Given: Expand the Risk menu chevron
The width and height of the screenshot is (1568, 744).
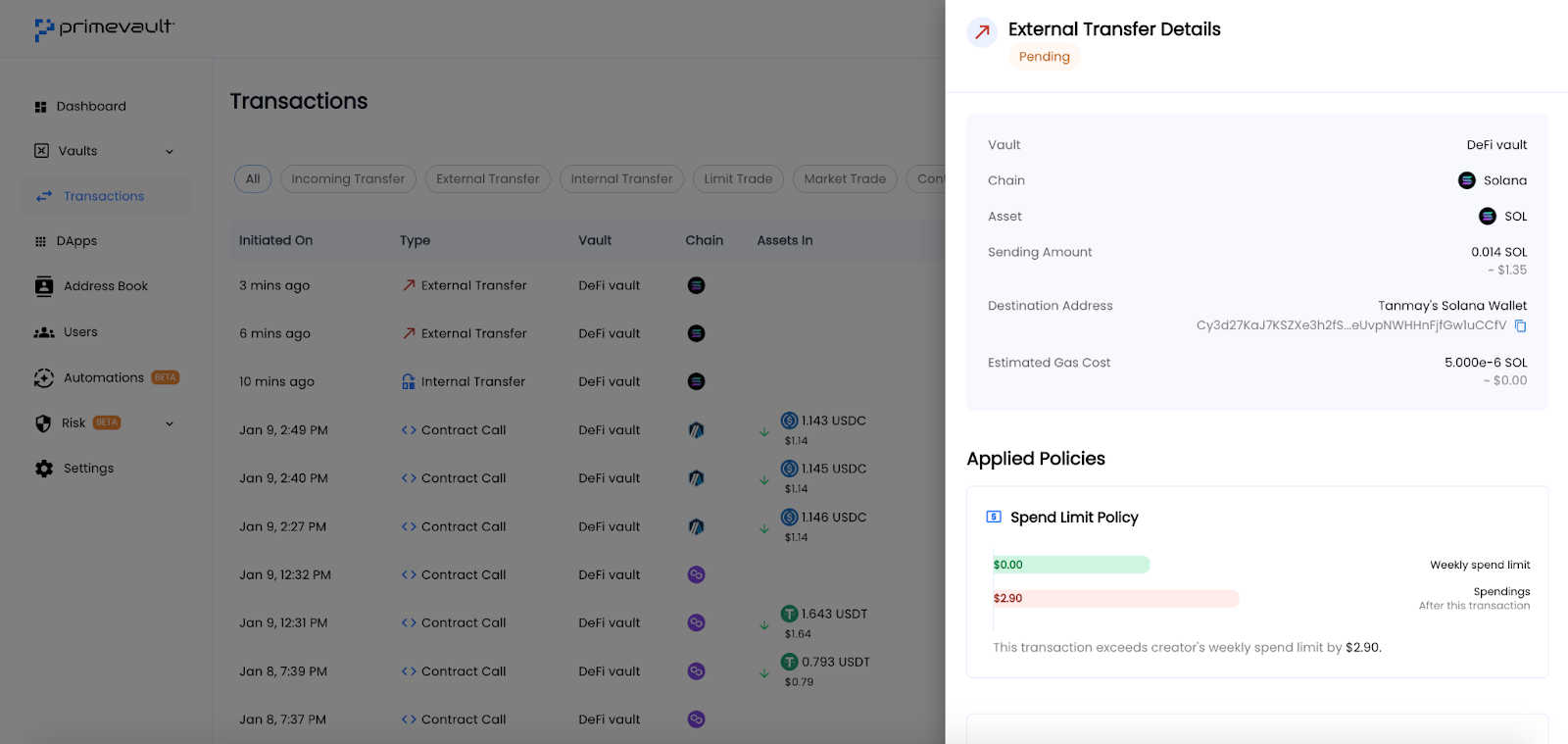Looking at the screenshot, I should (x=170, y=423).
